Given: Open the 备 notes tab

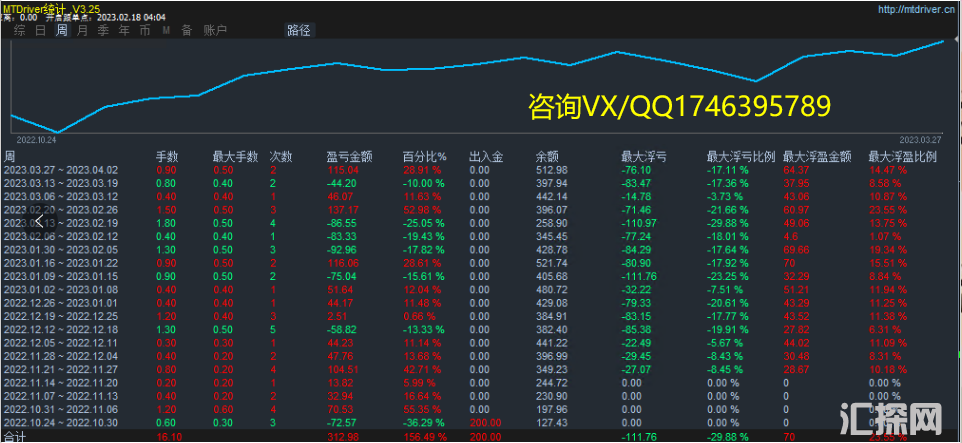Looking at the screenshot, I should [x=186, y=30].
